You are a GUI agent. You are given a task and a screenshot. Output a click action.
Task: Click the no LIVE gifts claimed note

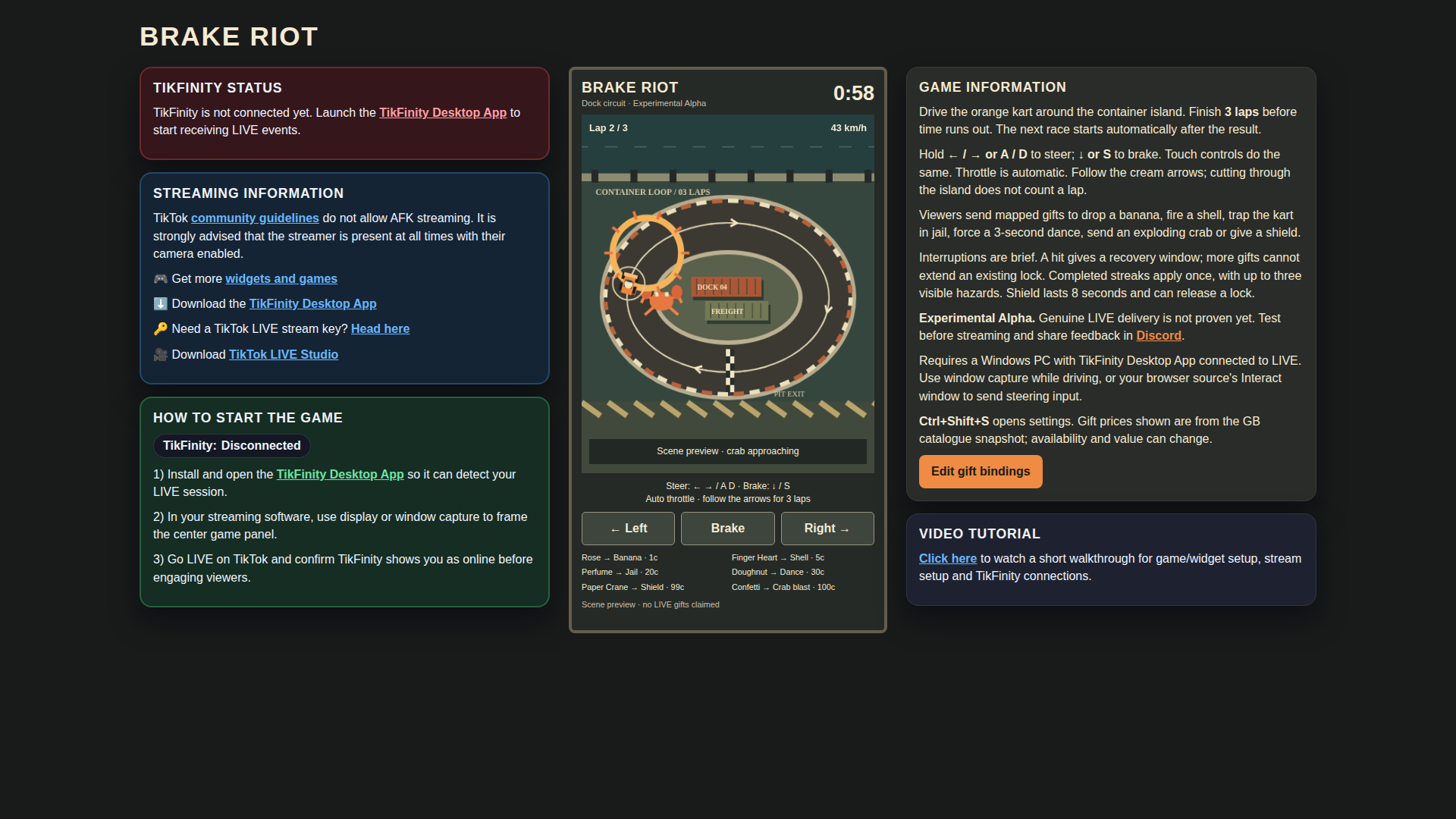click(651, 604)
